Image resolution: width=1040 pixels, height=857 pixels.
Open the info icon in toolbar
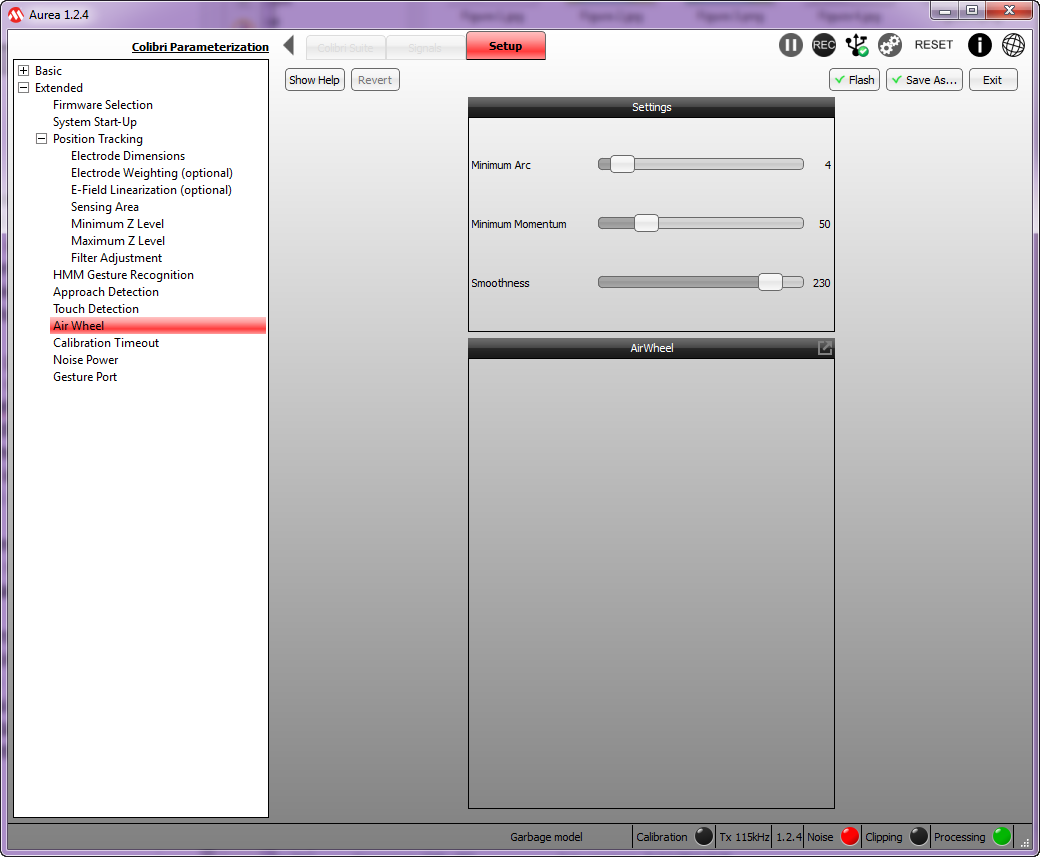point(980,45)
